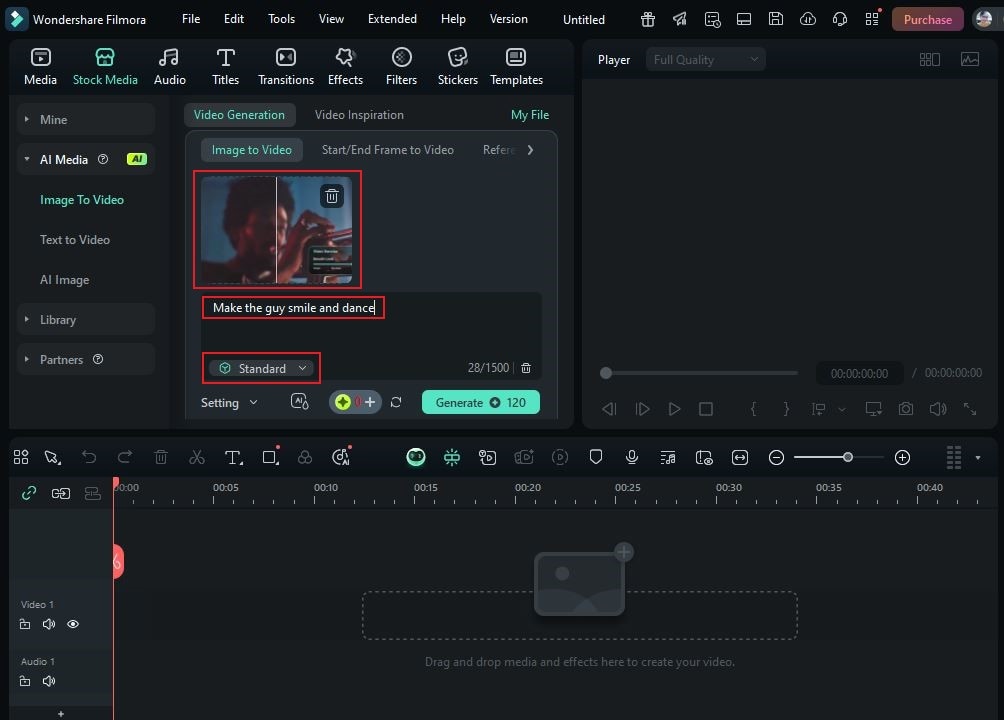Mute the Video 1 track
This screenshot has width=1004, height=720.
click(x=49, y=624)
